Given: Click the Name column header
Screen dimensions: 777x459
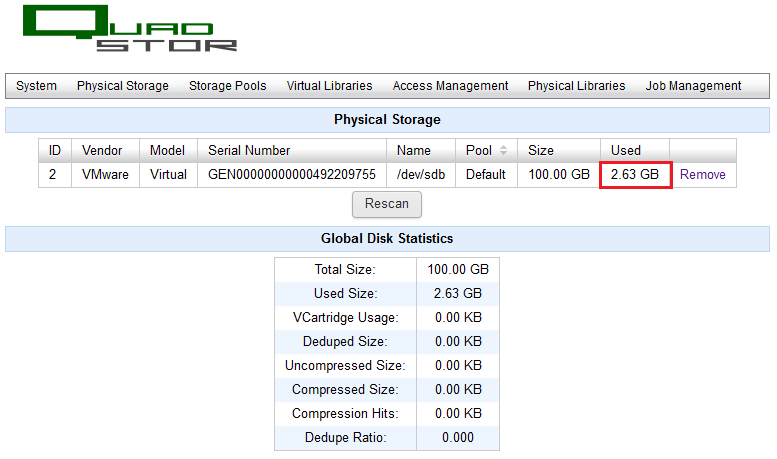Looking at the screenshot, I should 421,150.
